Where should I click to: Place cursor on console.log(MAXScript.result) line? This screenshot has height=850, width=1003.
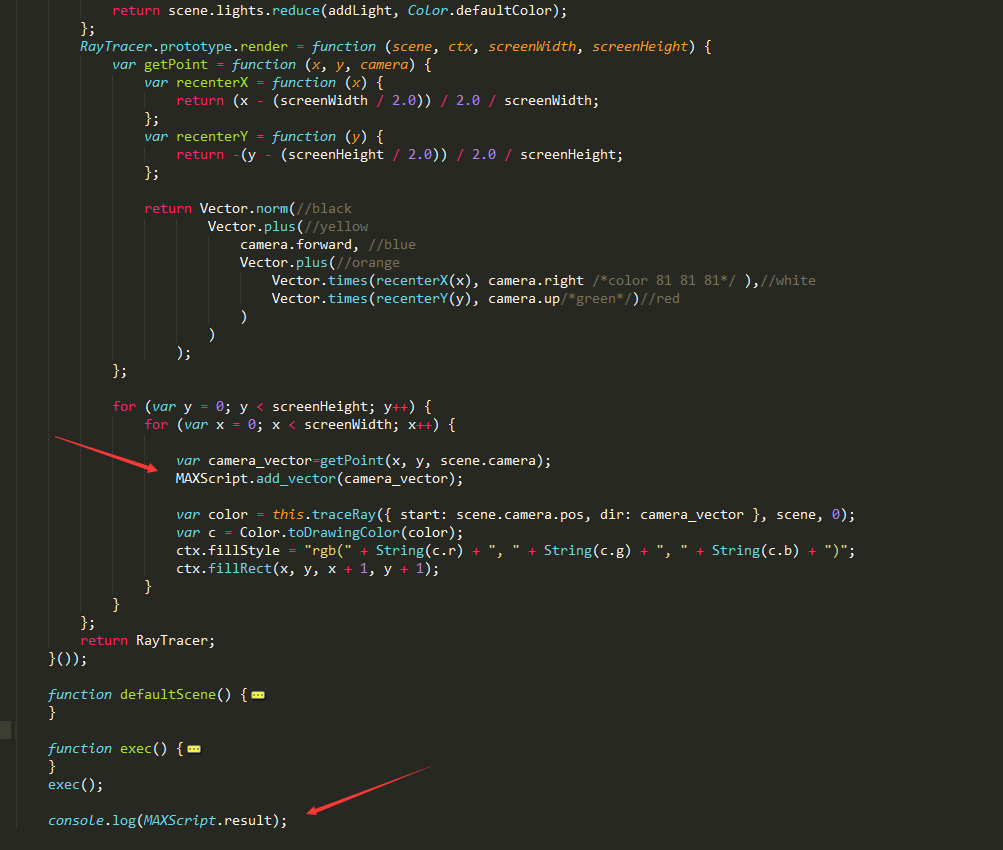coord(167,821)
